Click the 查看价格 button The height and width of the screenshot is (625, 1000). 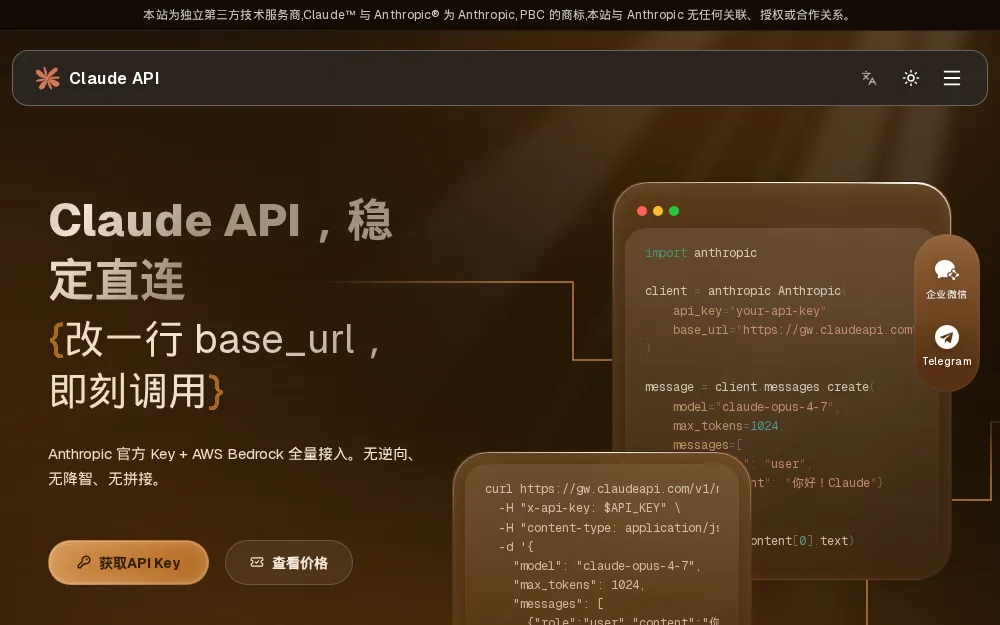point(288,562)
